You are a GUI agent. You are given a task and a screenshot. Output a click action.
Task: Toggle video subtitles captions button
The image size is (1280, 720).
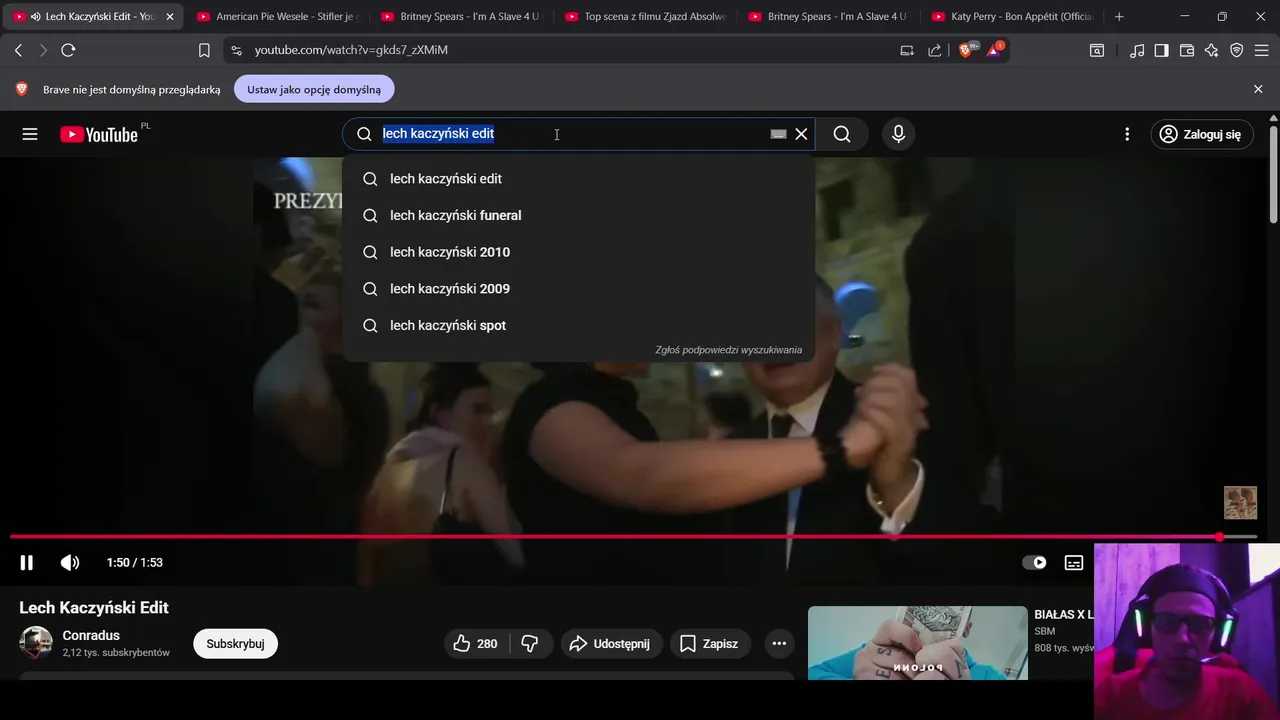pyautogui.click(x=1073, y=563)
